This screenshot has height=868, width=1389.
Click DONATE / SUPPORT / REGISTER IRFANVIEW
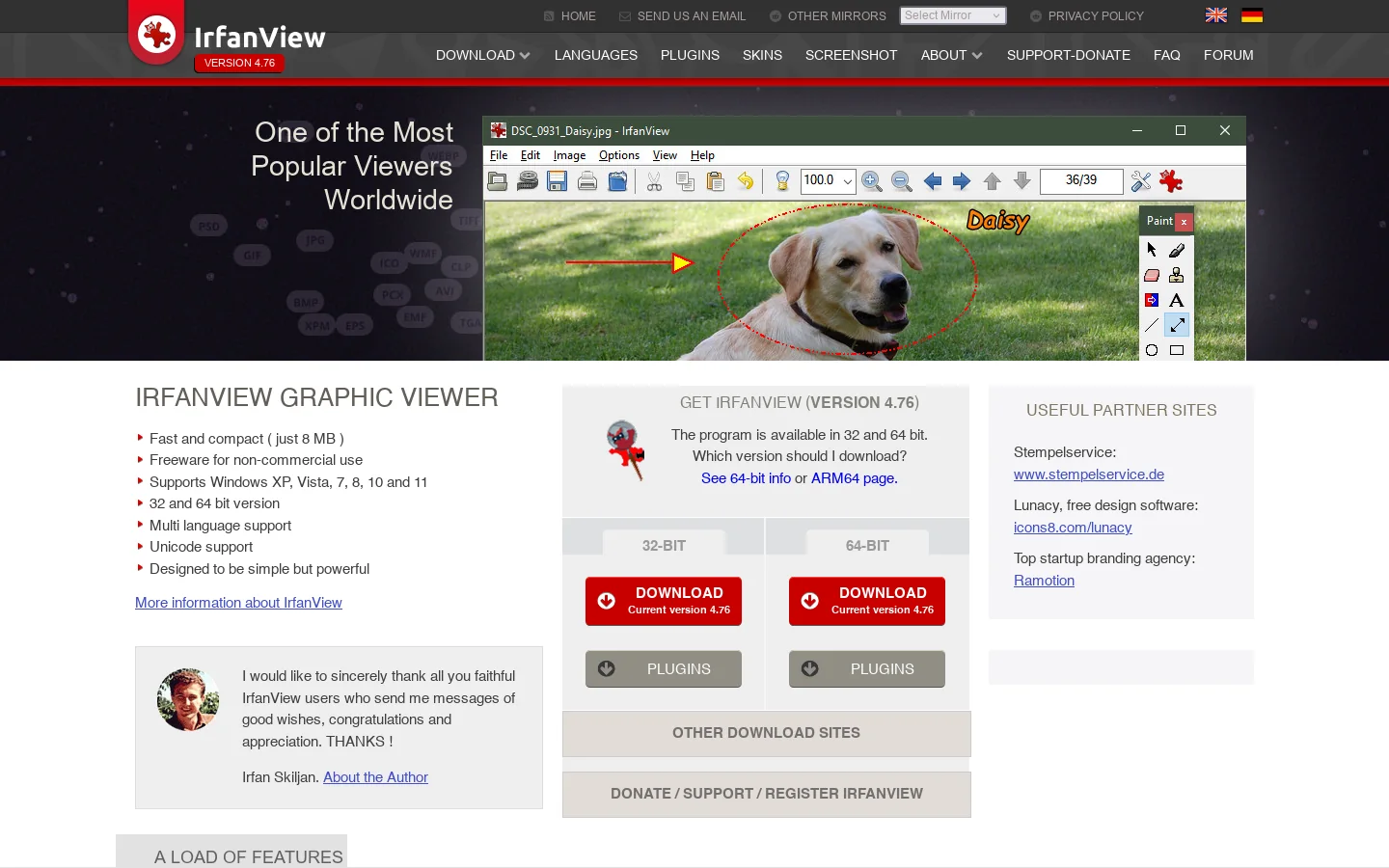(767, 794)
